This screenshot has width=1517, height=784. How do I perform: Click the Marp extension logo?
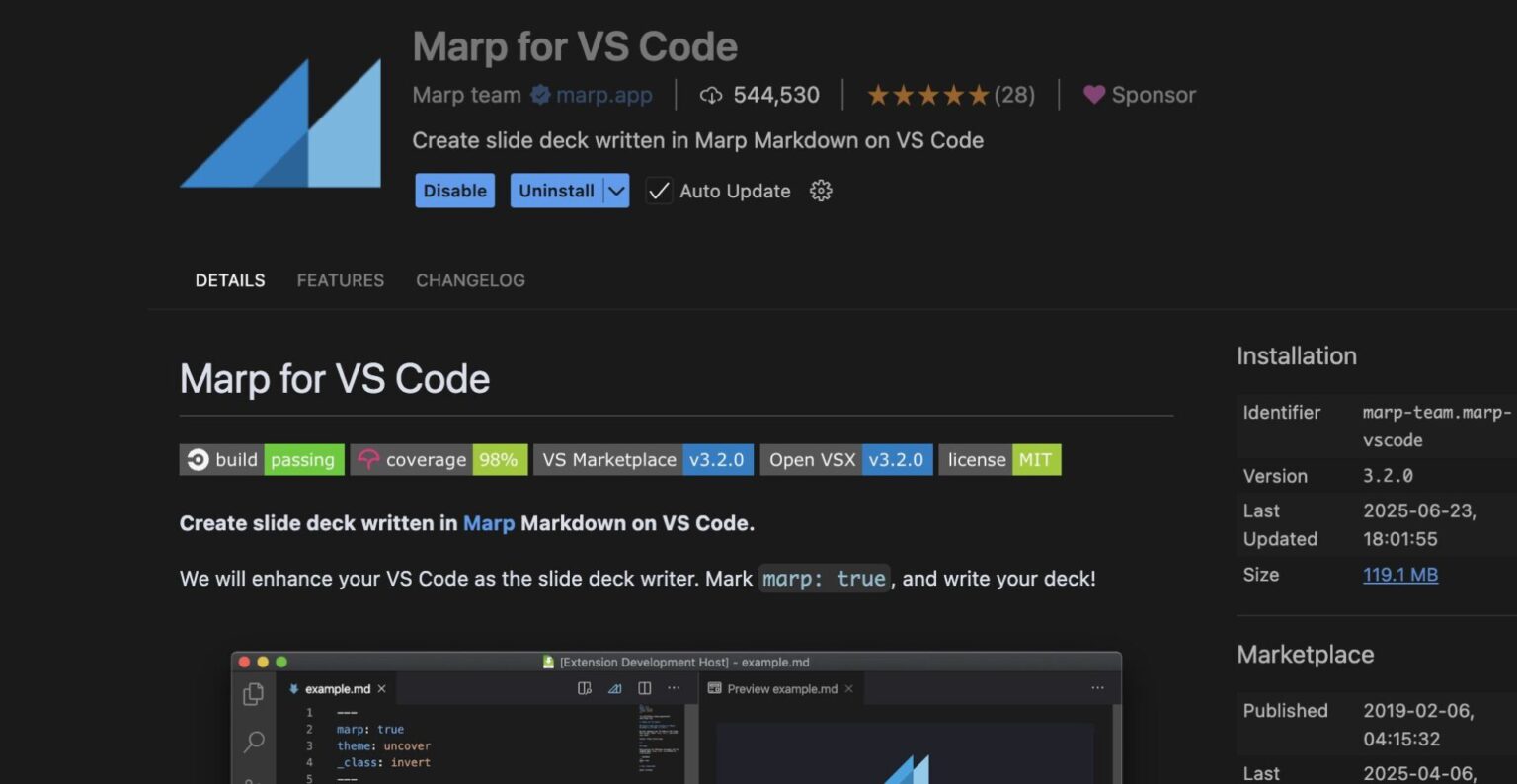click(x=280, y=123)
